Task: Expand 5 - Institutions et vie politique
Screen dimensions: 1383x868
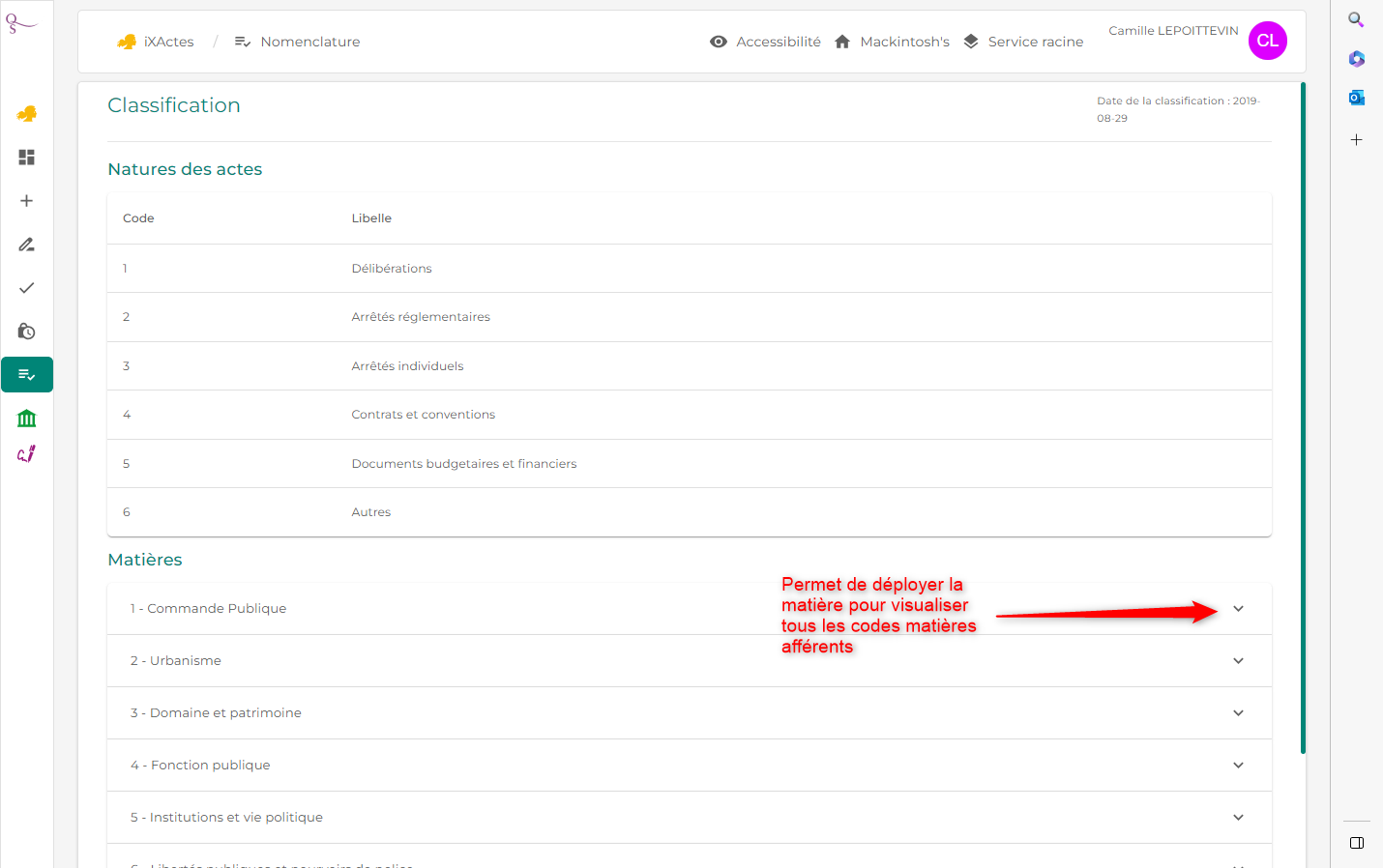Action: (689, 817)
